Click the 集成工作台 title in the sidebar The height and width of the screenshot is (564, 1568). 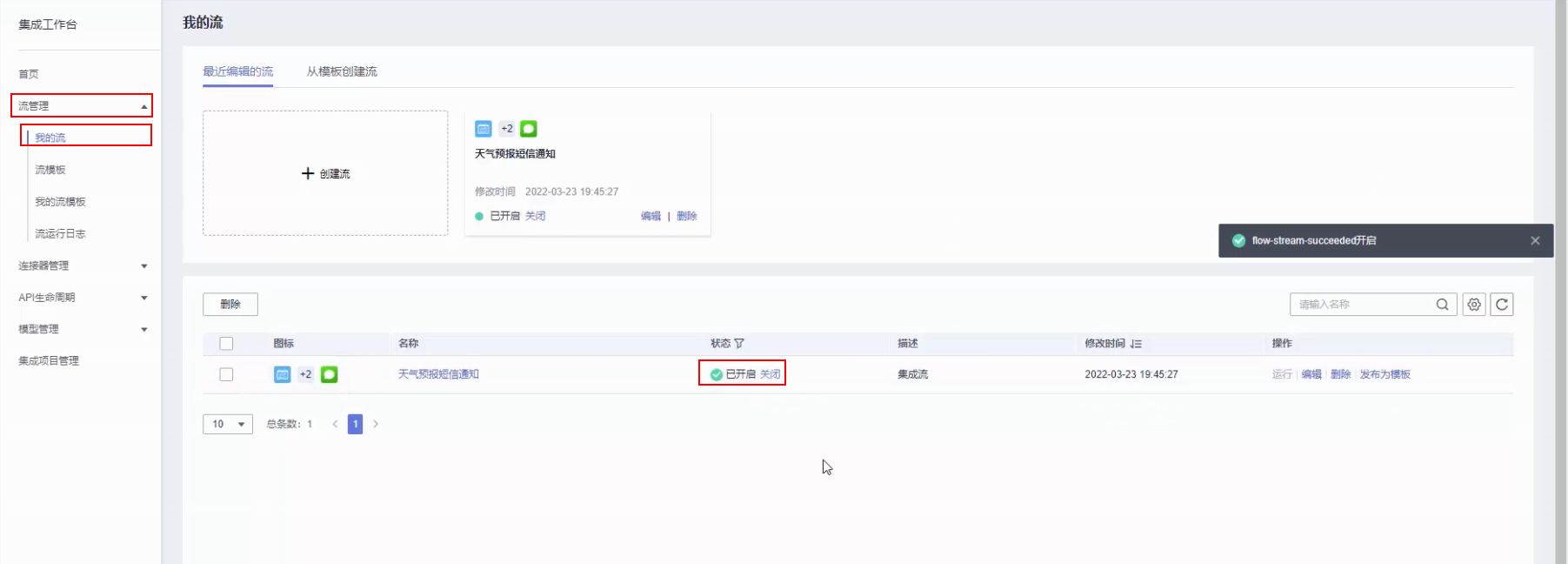48,24
